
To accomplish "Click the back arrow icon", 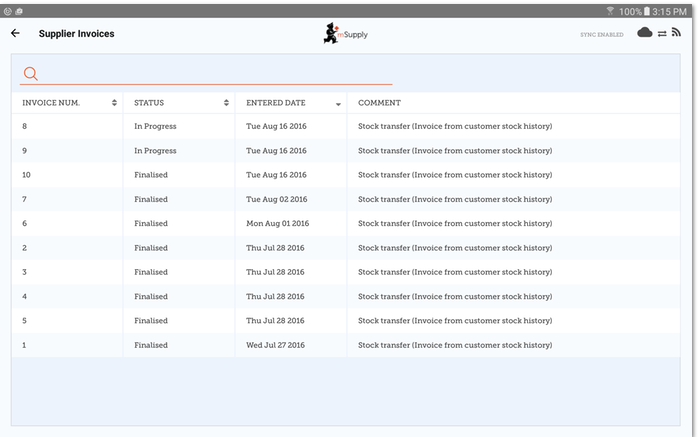I will click(x=15, y=33).
